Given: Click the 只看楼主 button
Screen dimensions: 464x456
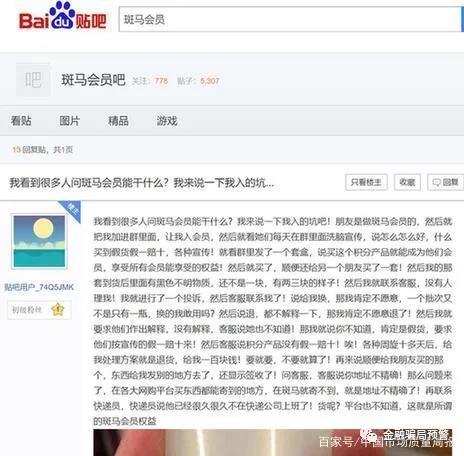Looking at the screenshot, I should click(366, 182).
